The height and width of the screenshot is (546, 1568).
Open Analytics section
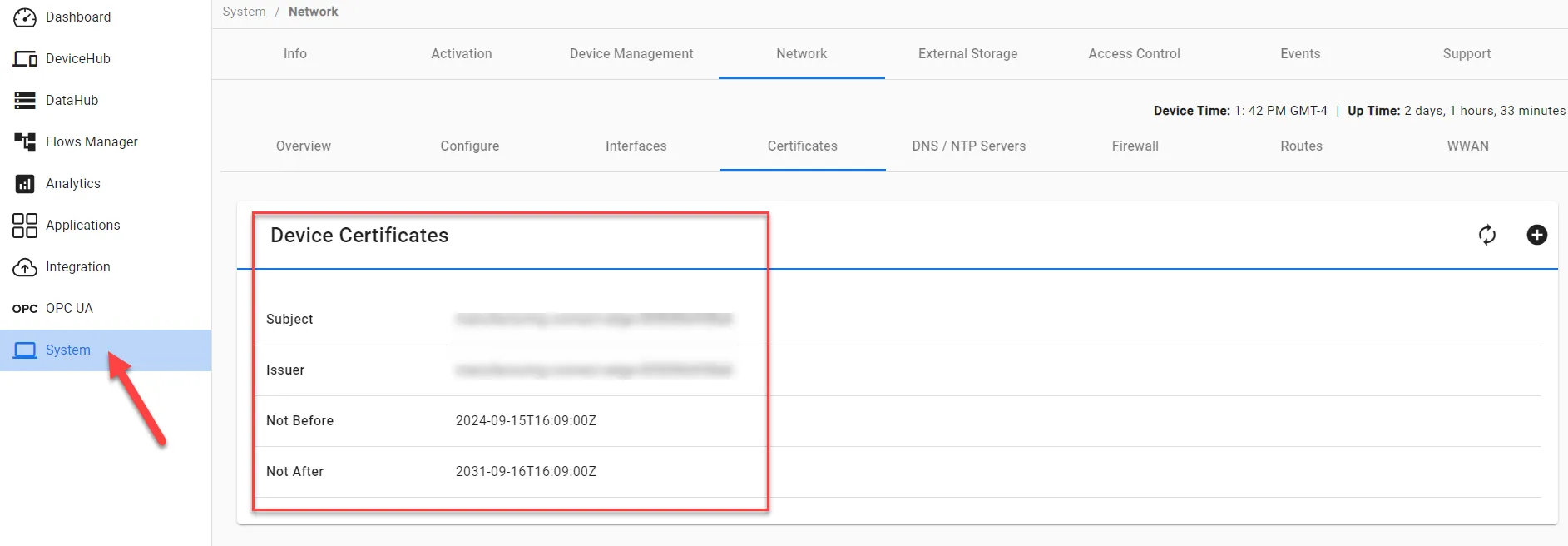(73, 184)
